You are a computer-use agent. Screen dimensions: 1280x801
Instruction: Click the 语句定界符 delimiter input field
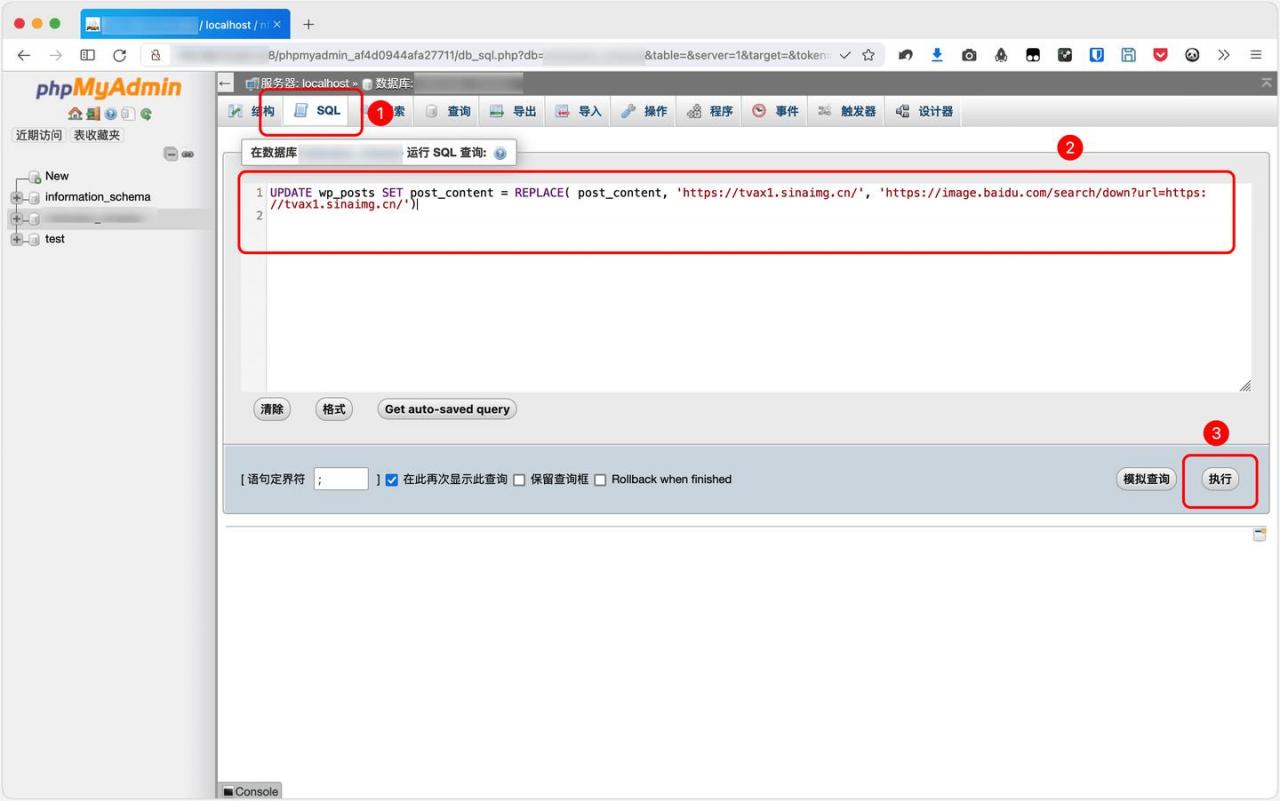341,479
